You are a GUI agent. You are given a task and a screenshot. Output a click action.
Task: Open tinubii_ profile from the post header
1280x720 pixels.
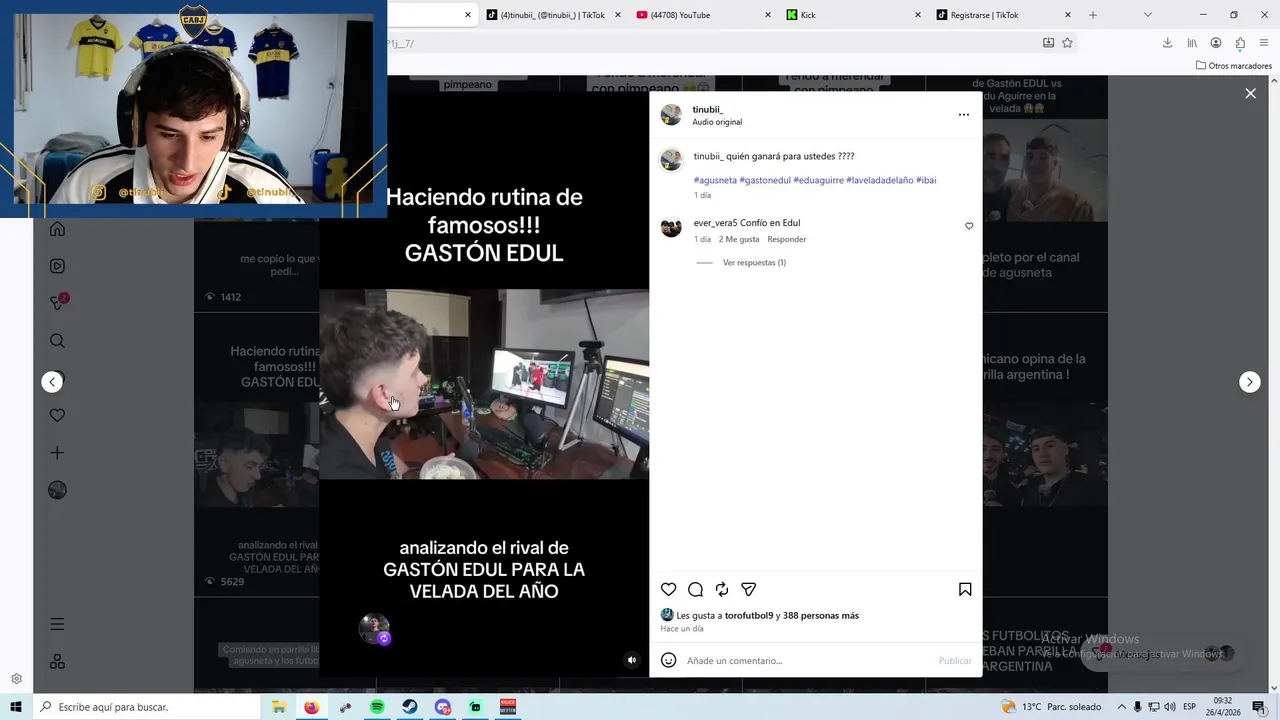tap(708, 109)
